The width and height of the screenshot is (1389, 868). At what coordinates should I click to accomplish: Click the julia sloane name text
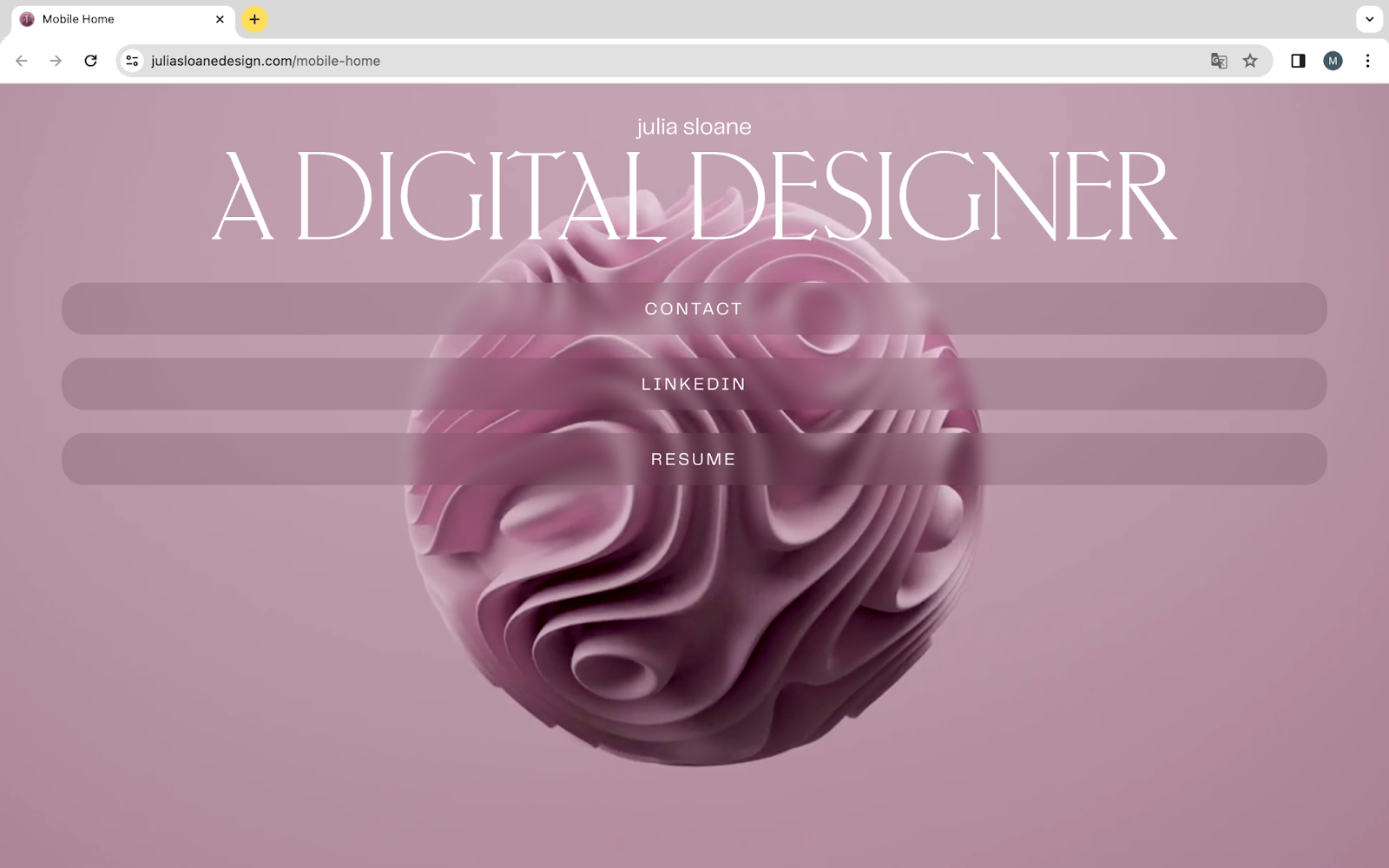(694, 127)
